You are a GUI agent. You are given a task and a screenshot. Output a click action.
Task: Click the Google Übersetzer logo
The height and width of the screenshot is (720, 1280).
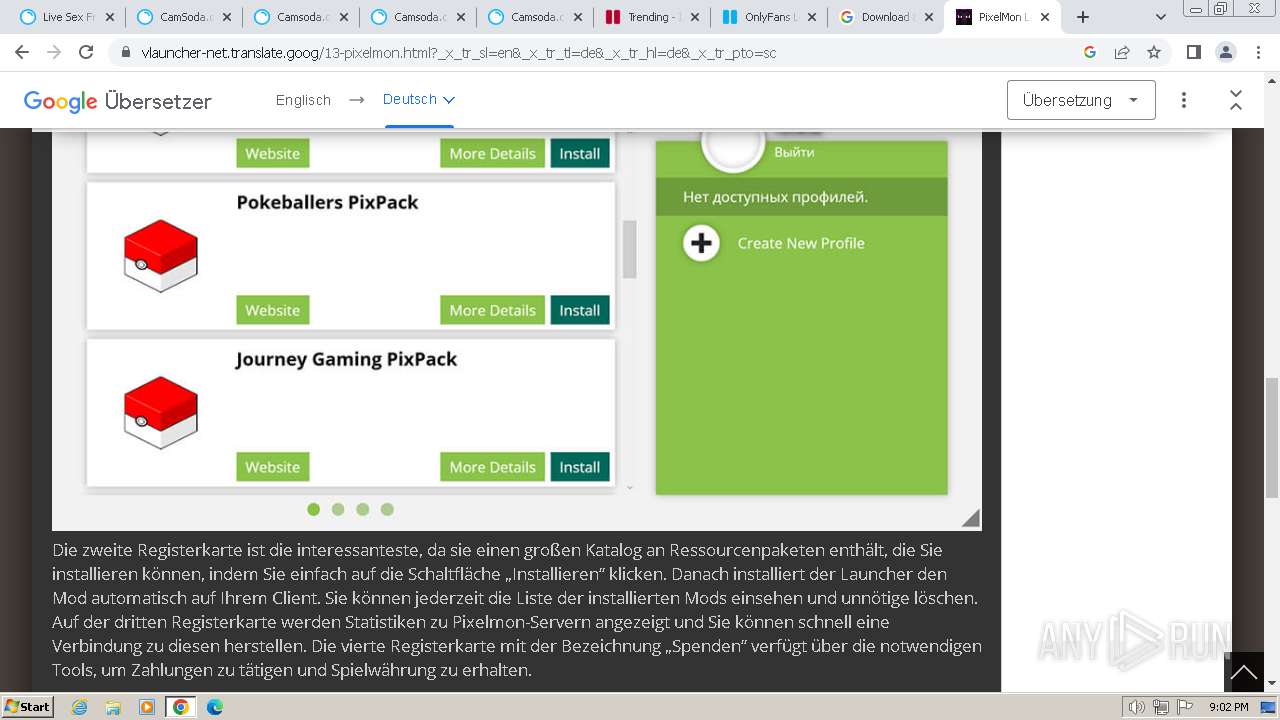tap(117, 101)
